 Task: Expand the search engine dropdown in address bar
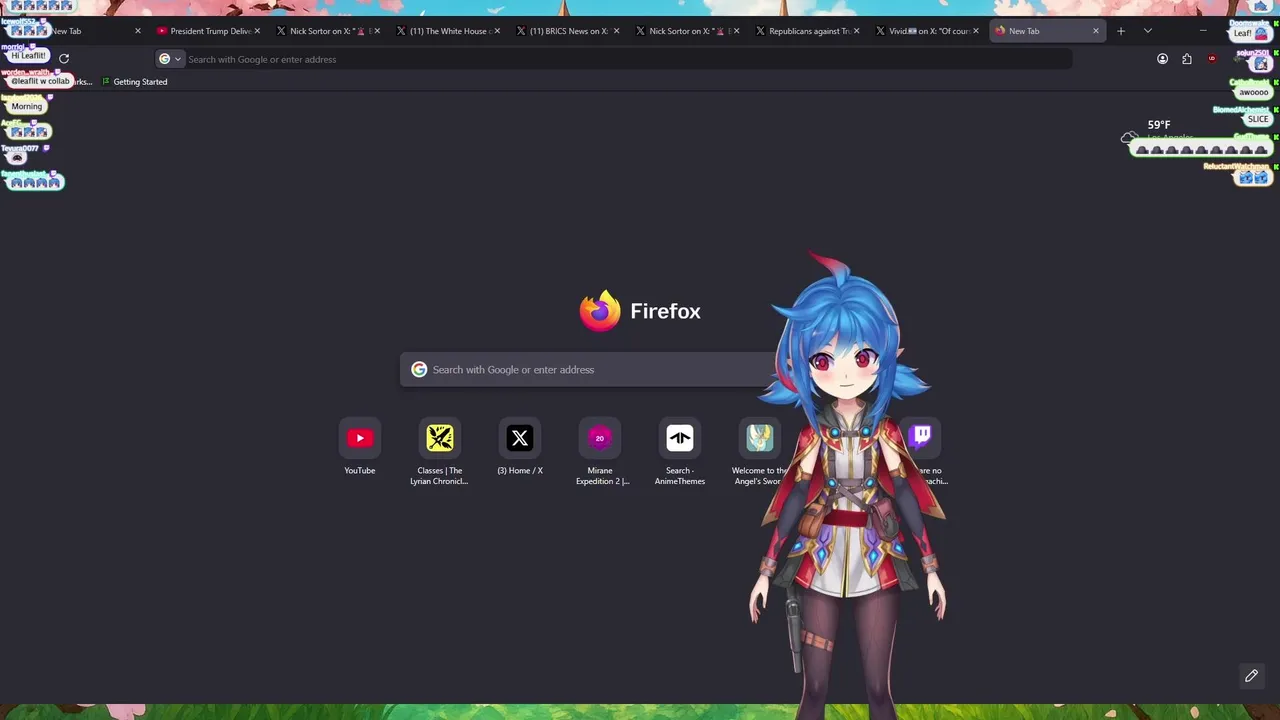170,59
